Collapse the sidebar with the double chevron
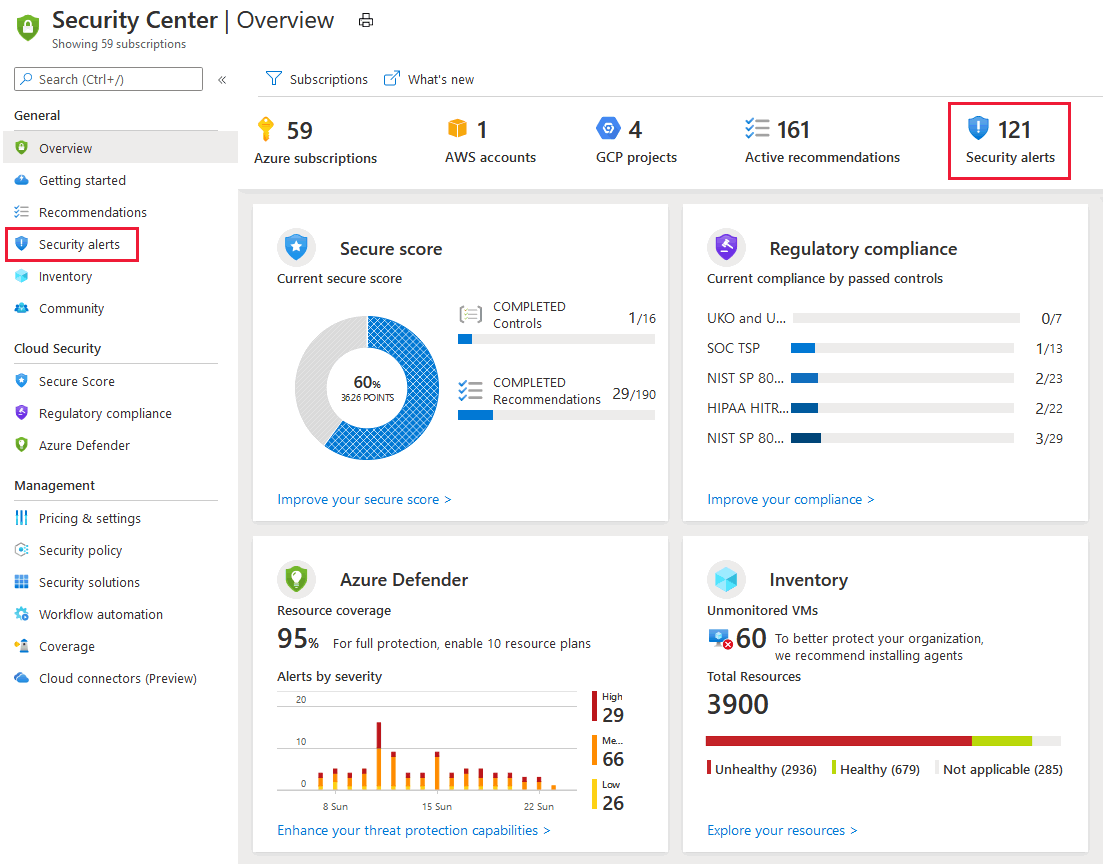Screen dimensions: 1103x864 click(x=222, y=80)
